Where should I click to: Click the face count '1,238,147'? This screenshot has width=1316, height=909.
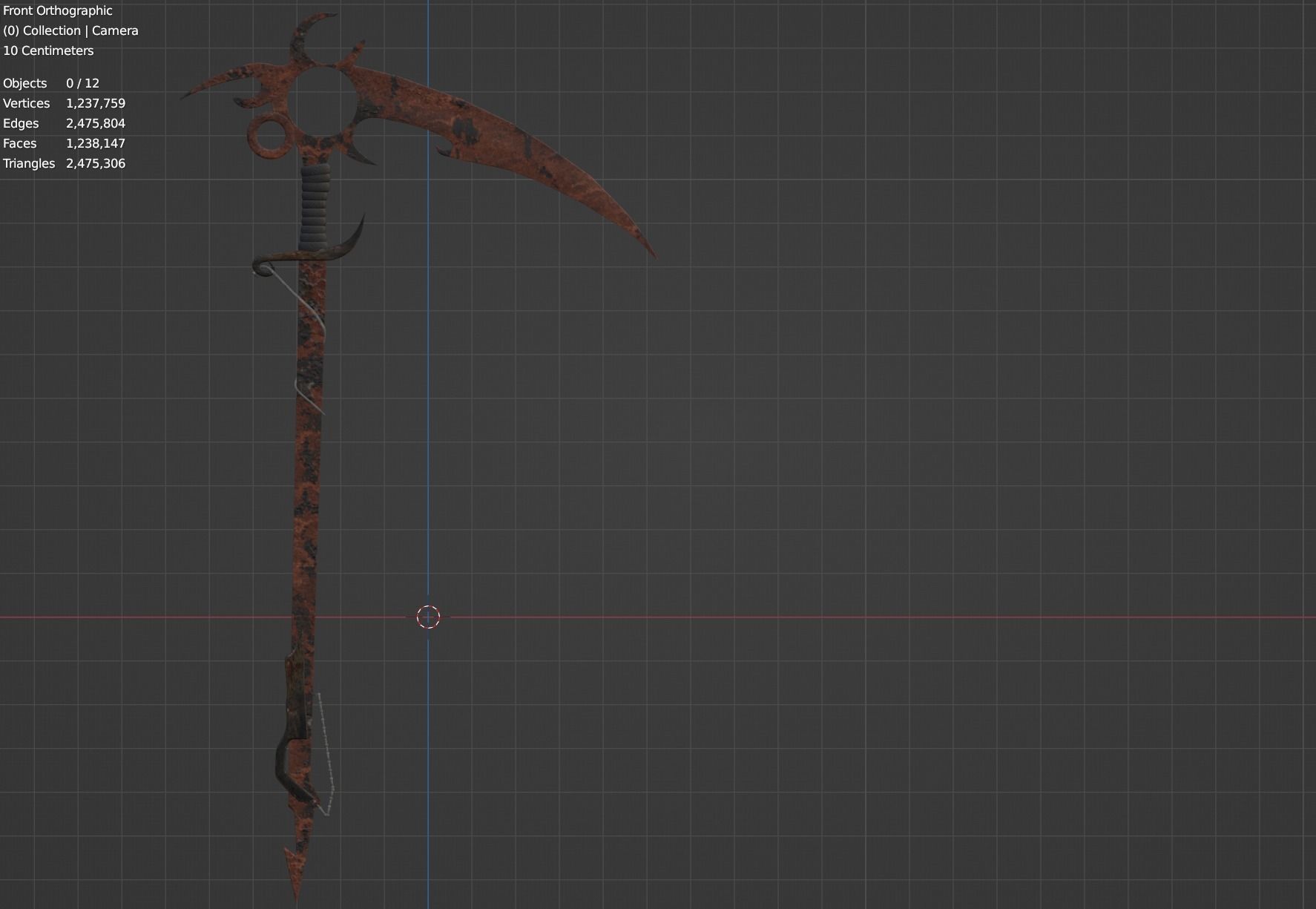[96, 143]
